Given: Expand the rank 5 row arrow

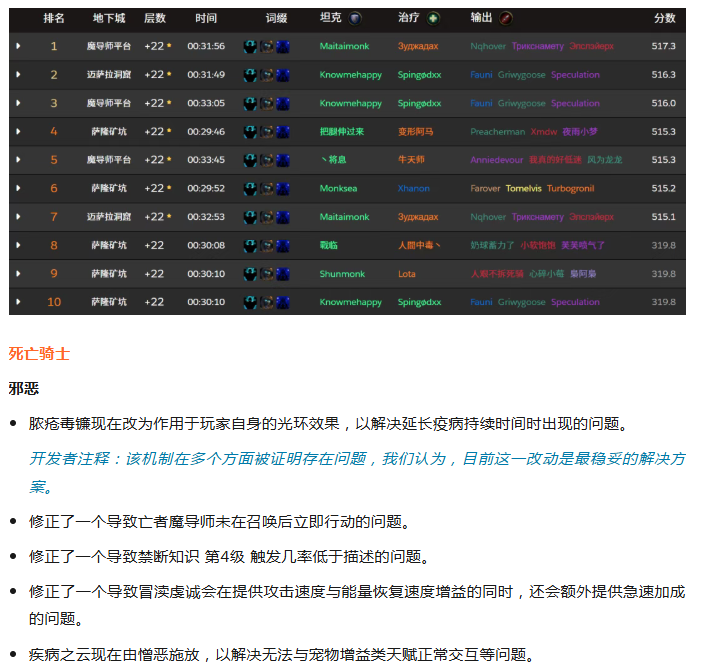Looking at the screenshot, I should [x=18, y=160].
